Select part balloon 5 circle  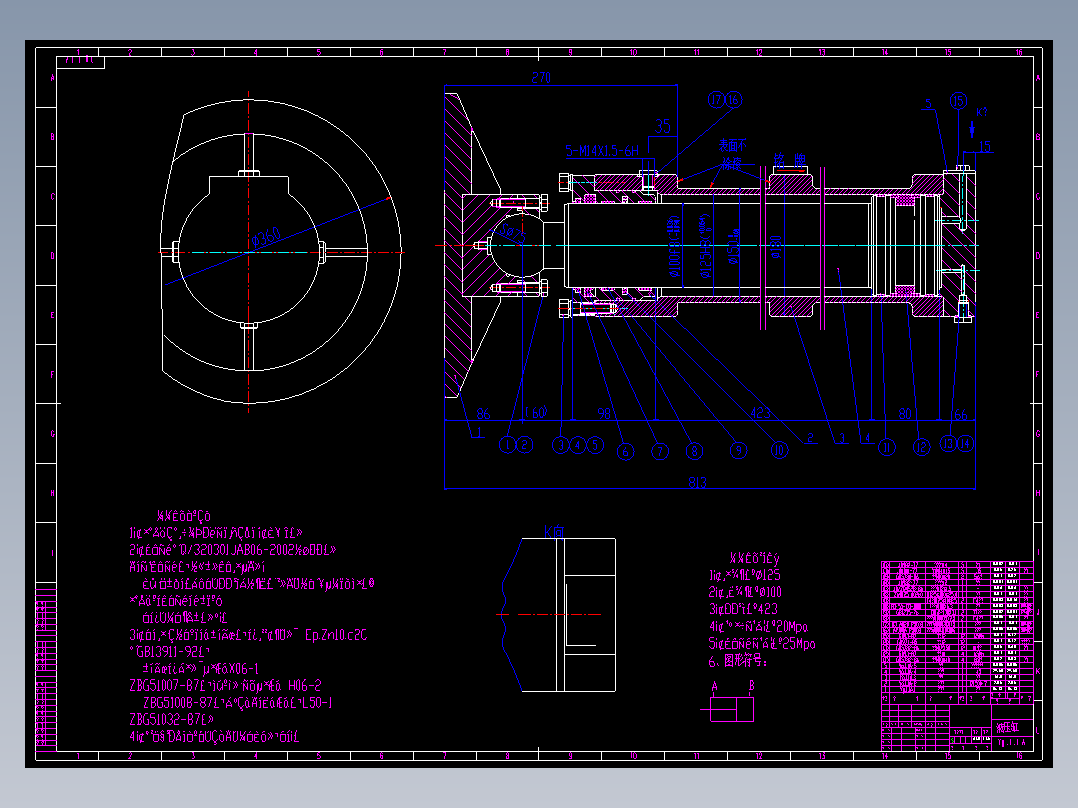pos(595,445)
